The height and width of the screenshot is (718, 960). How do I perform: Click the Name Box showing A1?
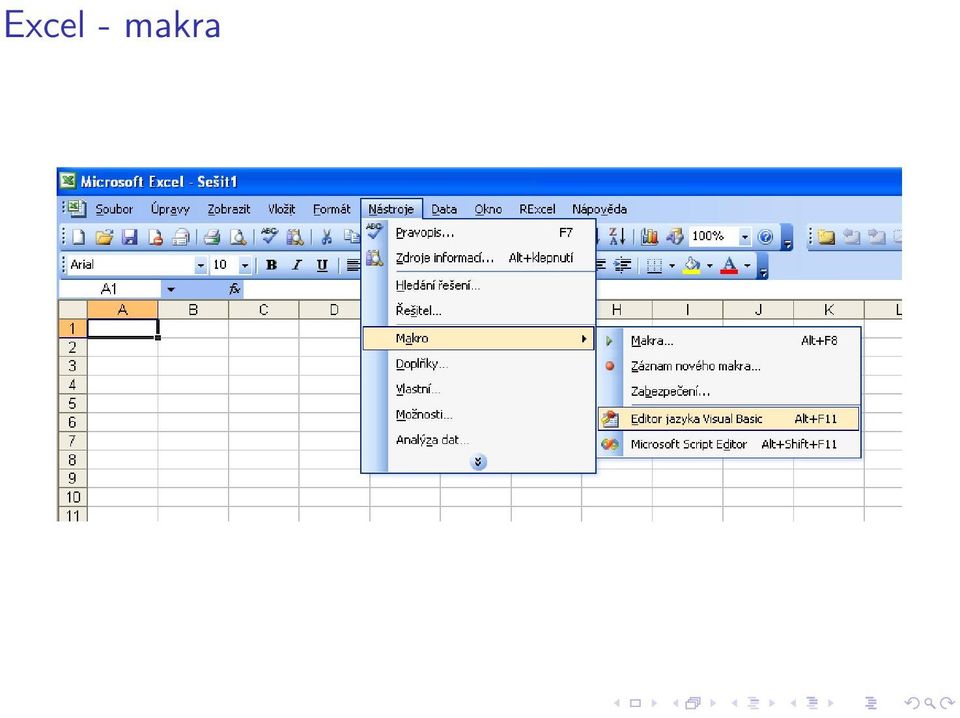(110, 289)
